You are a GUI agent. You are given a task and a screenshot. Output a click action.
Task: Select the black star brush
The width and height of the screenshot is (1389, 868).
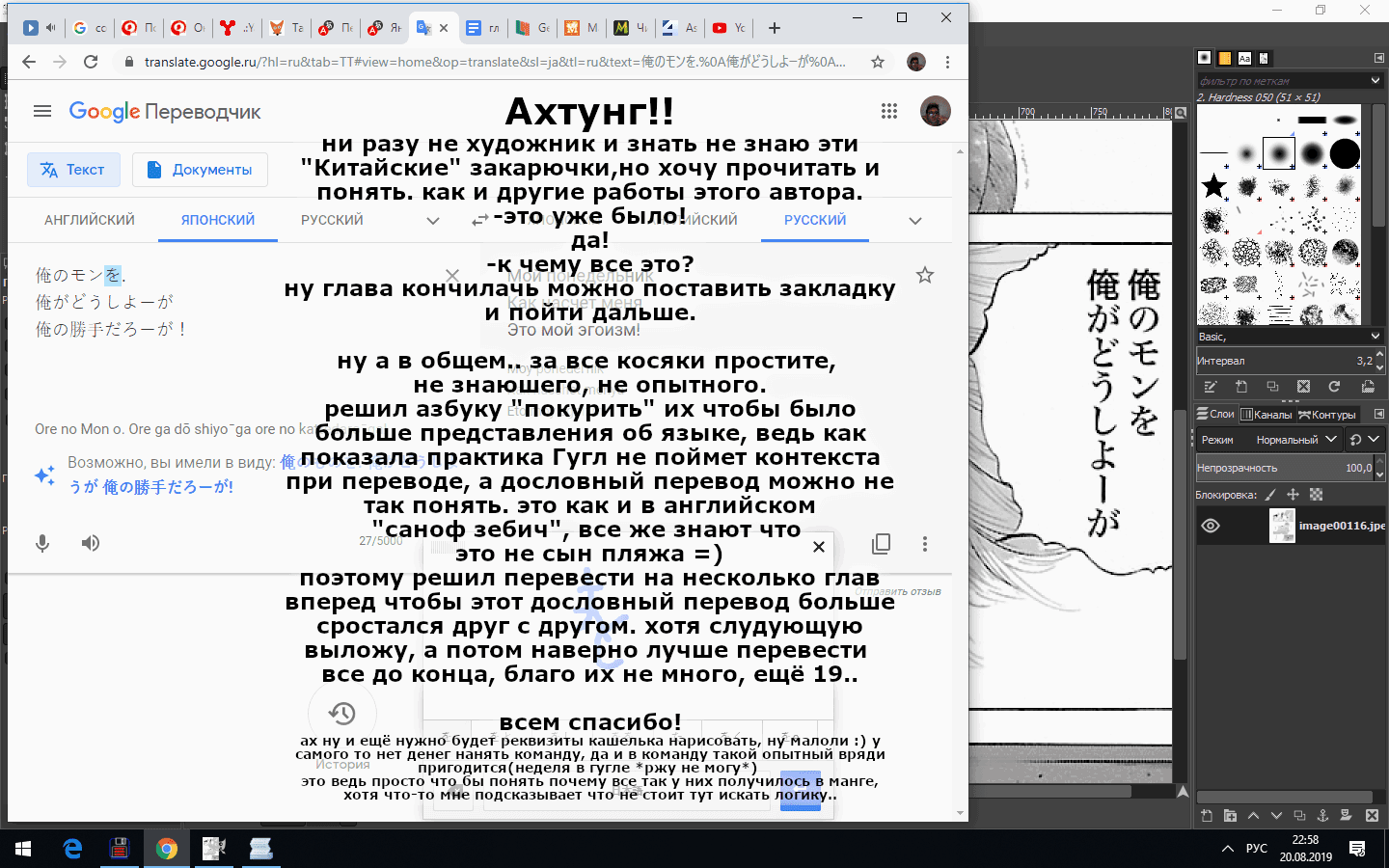(x=1214, y=185)
